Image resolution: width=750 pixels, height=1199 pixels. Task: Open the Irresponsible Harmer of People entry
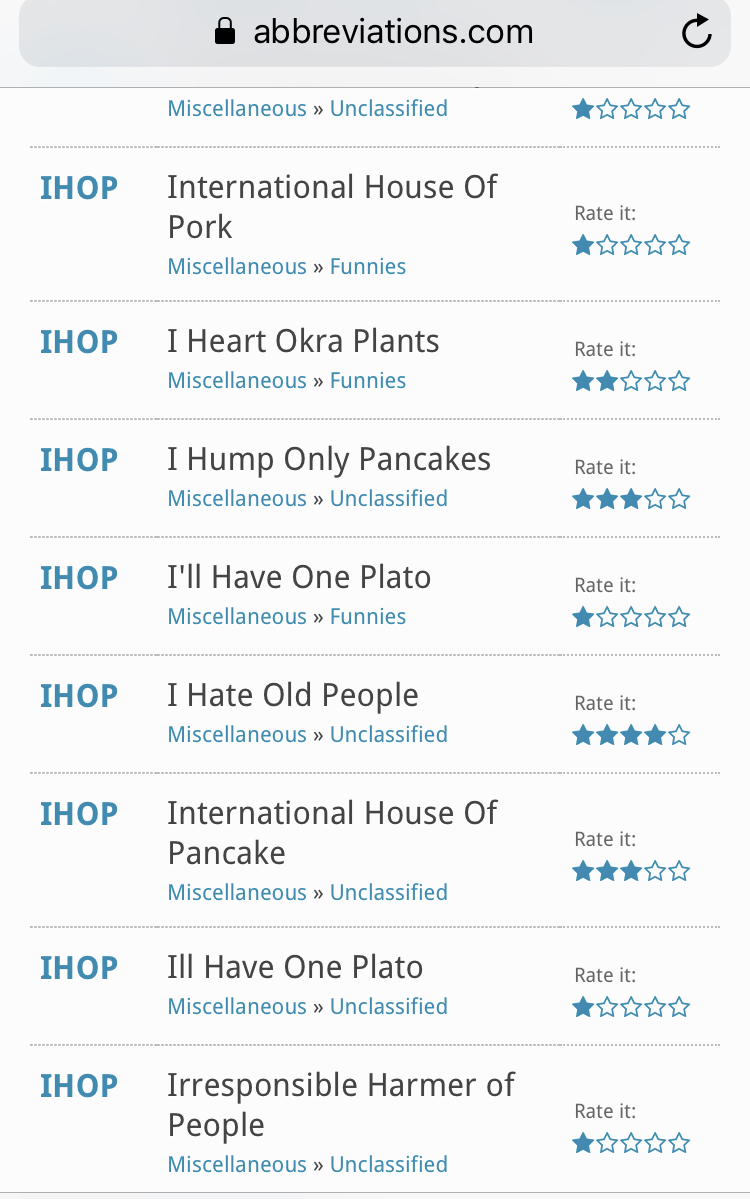click(340, 1104)
